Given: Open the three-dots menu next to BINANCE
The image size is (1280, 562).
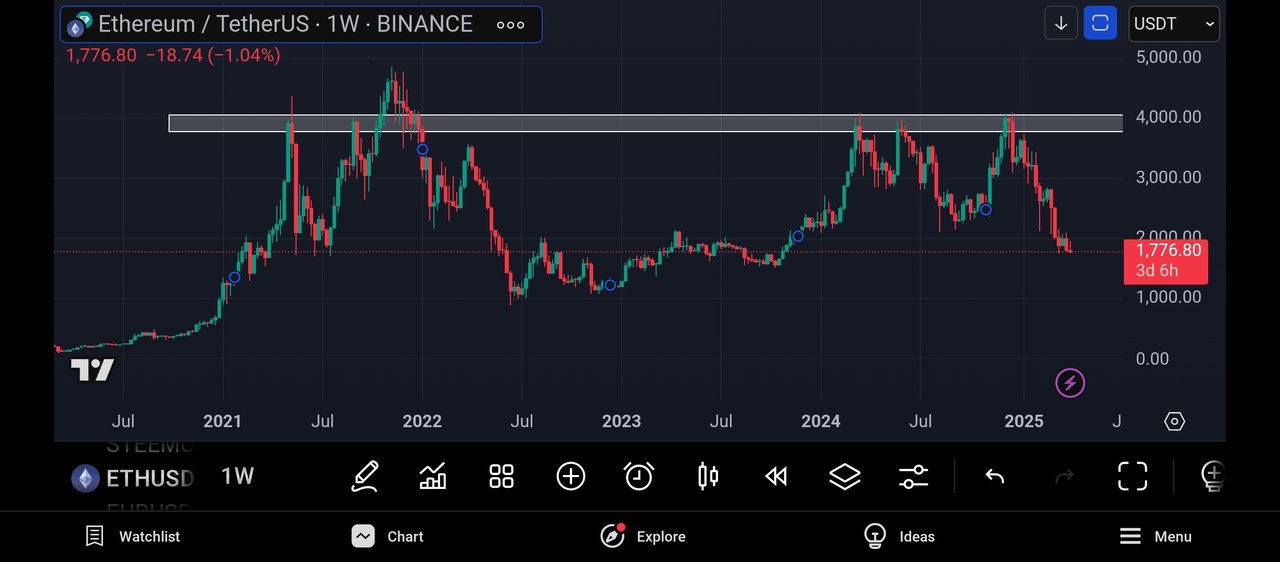Looking at the screenshot, I should 510,25.
